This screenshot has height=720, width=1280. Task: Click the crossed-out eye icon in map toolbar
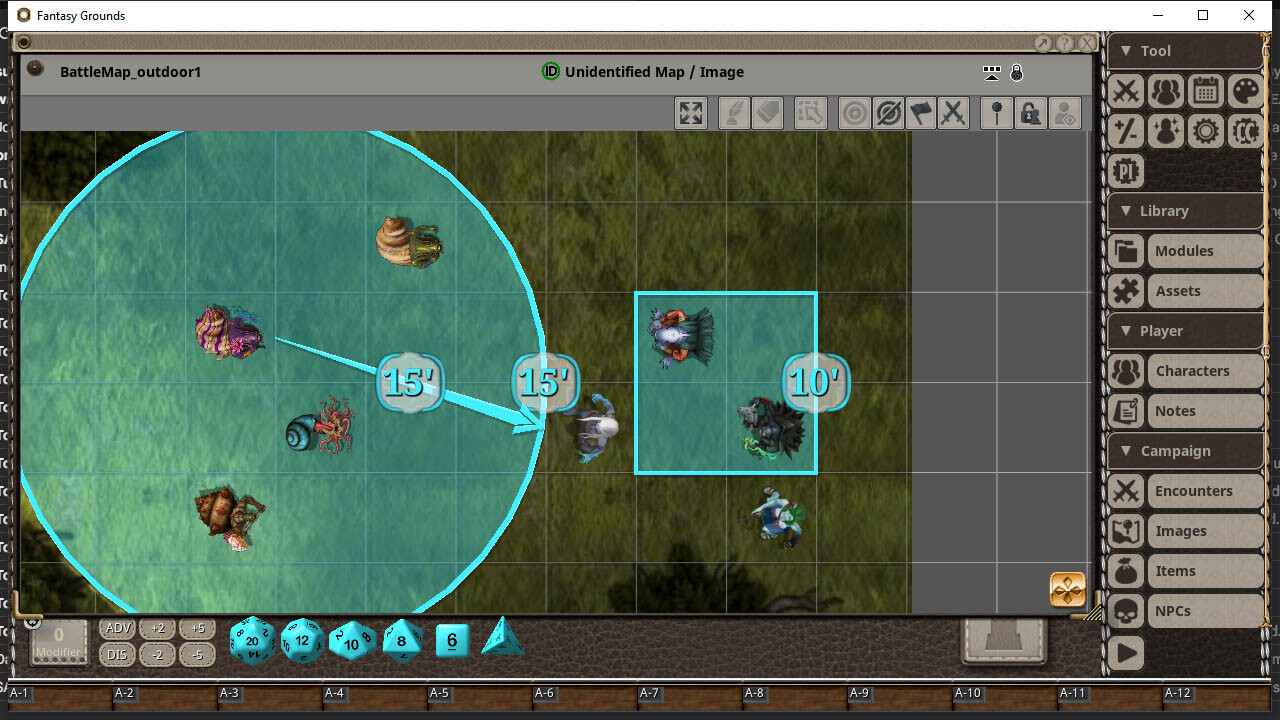point(888,113)
